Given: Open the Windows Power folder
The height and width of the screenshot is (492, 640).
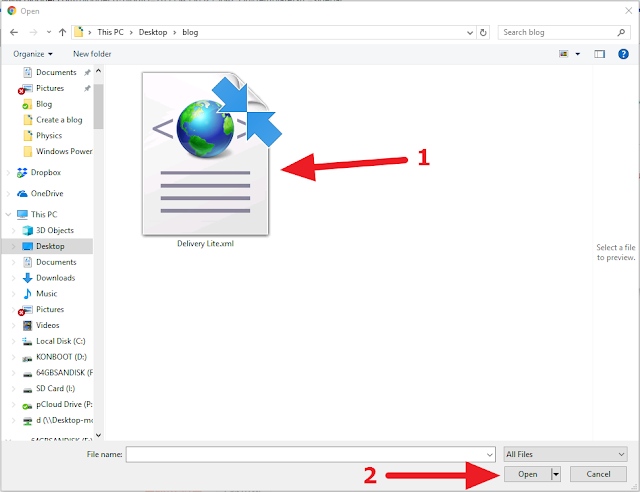Looking at the screenshot, I should [64, 151].
